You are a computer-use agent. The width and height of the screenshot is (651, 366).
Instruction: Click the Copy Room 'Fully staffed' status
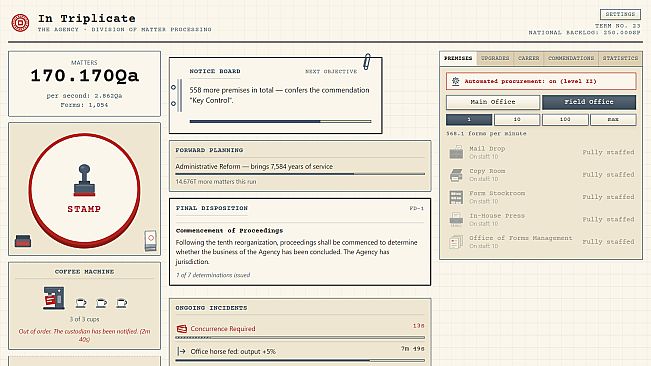pyautogui.click(x=608, y=175)
